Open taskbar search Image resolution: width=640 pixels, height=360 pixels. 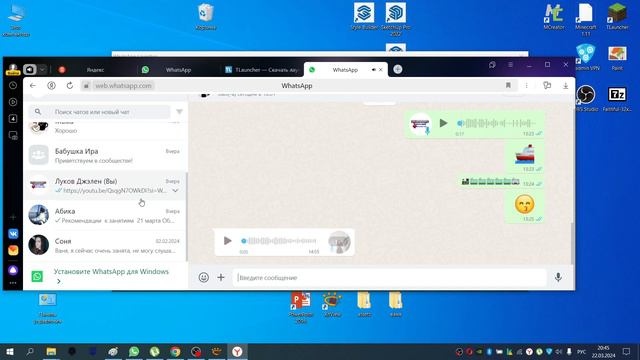[30, 351]
